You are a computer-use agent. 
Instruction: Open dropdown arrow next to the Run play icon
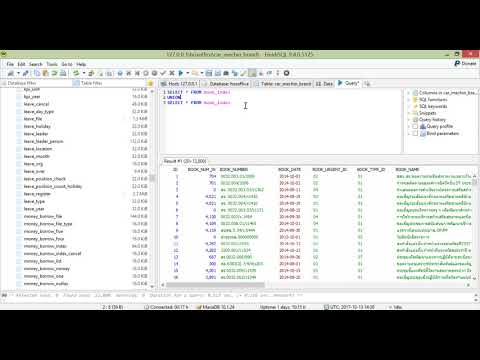pyautogui.click(x=188, y=73)
